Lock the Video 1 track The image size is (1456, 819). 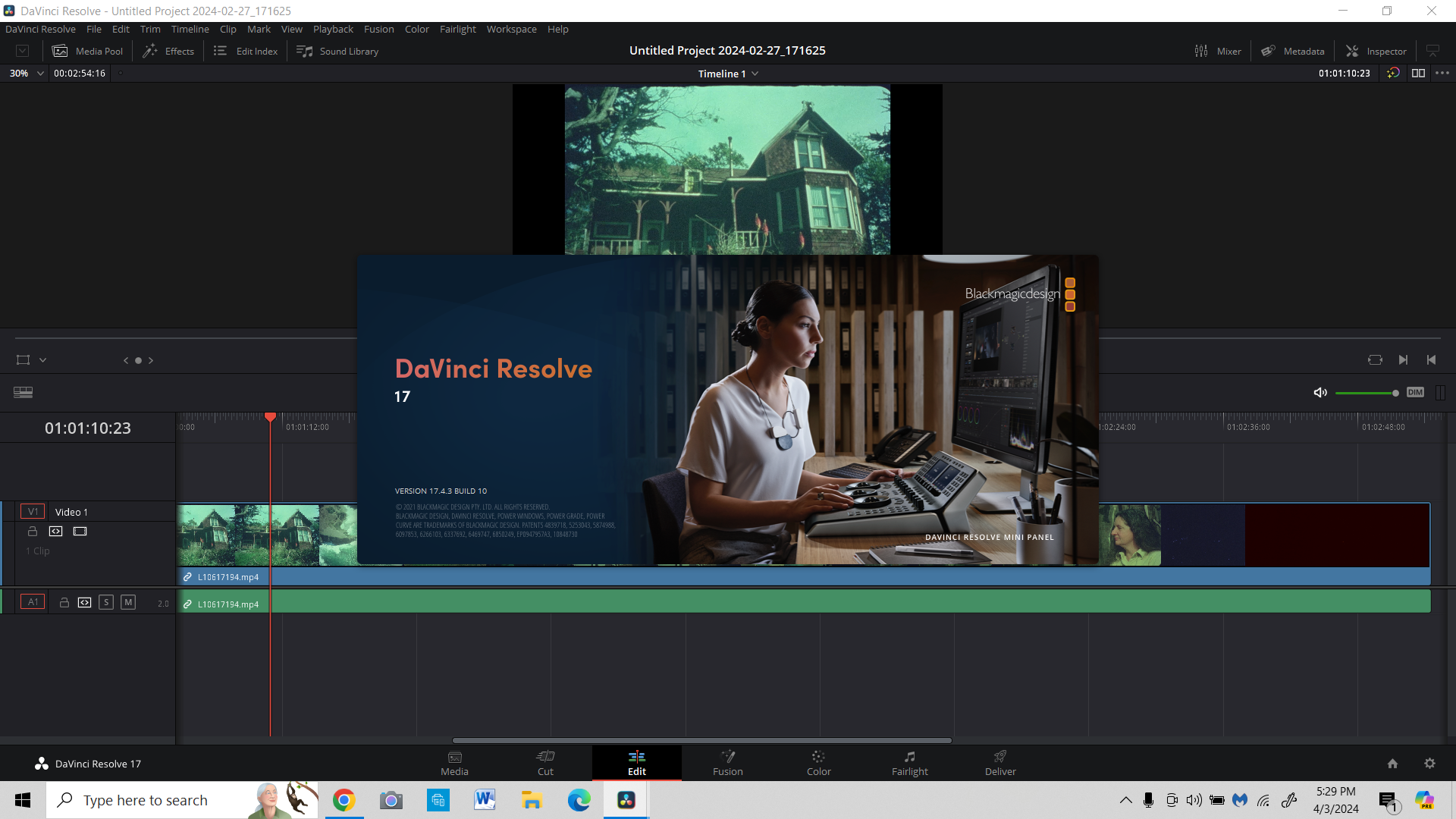33,532
